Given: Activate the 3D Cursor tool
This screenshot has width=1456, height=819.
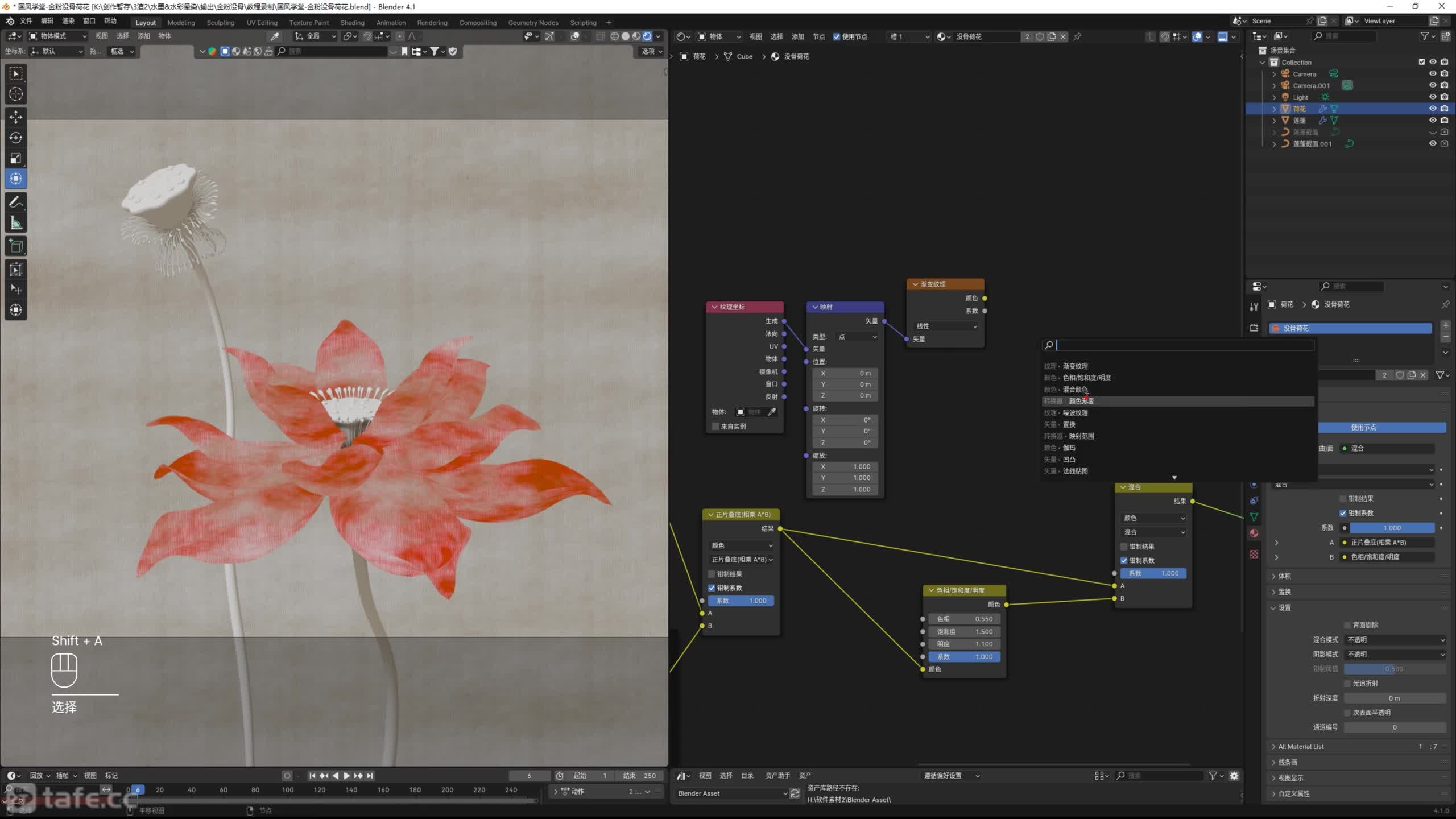Looking at the screenshot, I should pyautogui.click(x=16, y=94).
